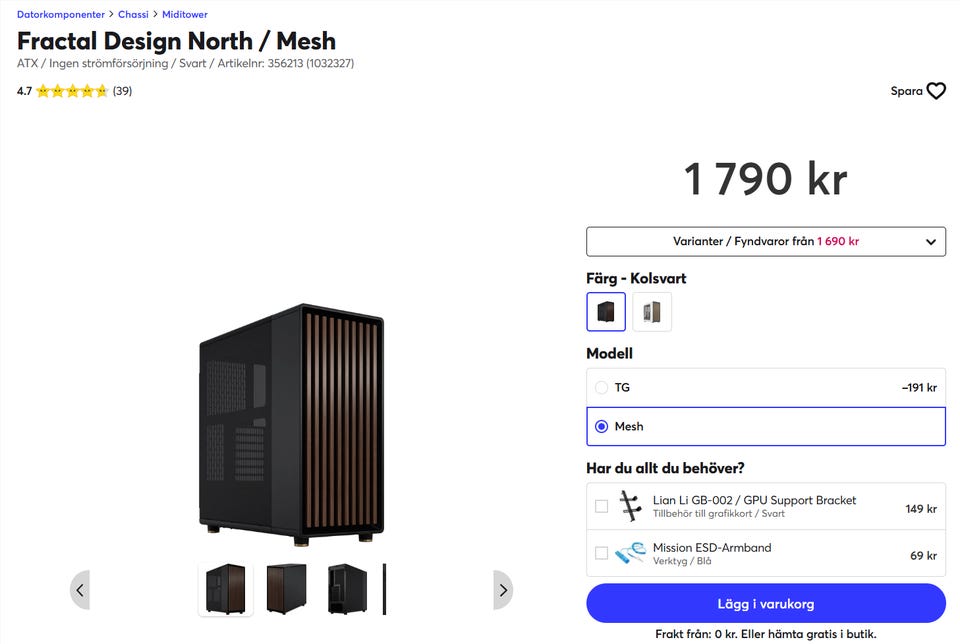Choose the Kolsvart black color swatch
Screen dimensions: 960x644
click(x=606, y=312)
